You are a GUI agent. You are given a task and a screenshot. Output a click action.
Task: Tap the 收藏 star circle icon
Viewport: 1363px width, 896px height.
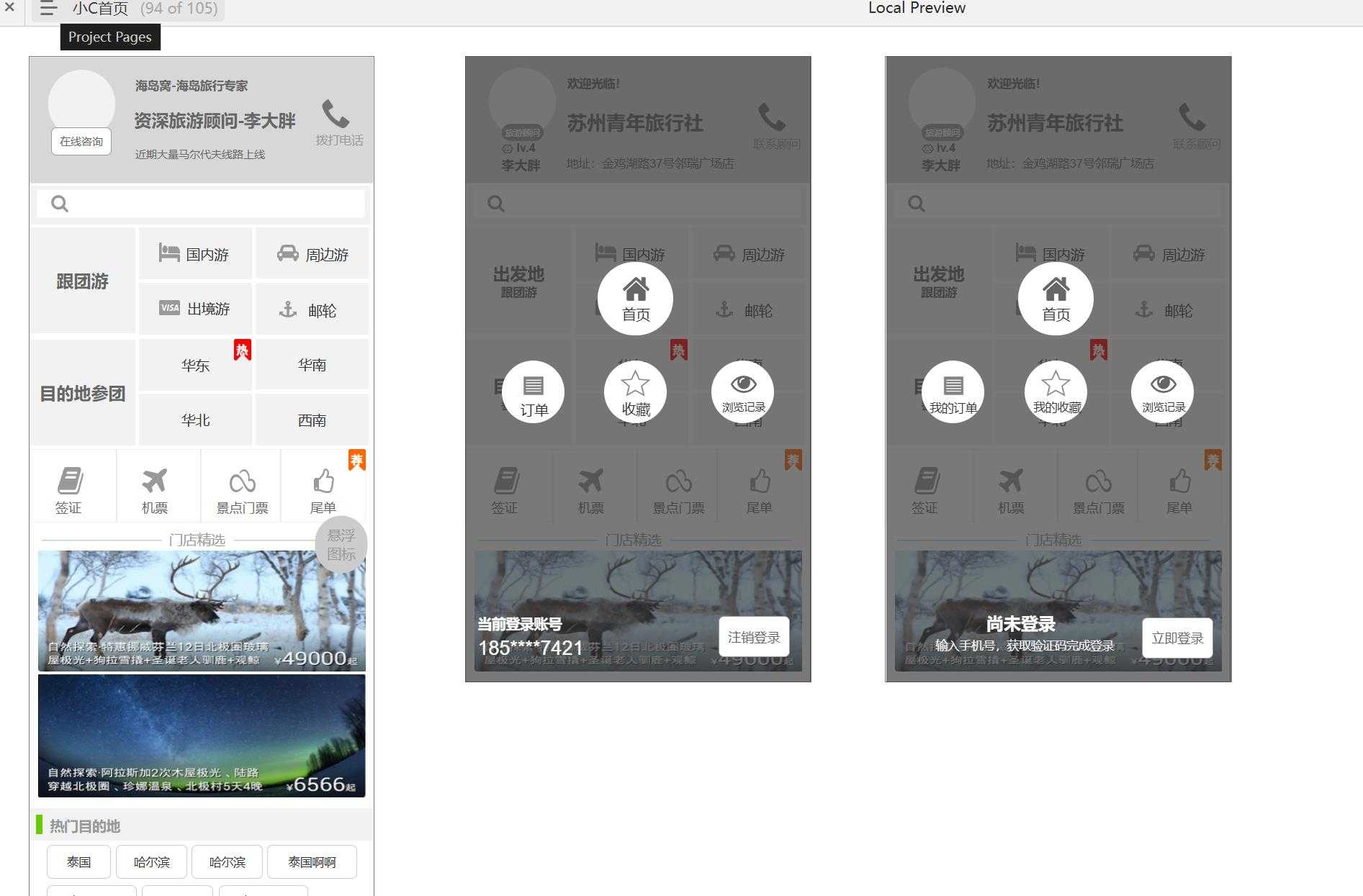pyautogui.click(x=635, y=392)
